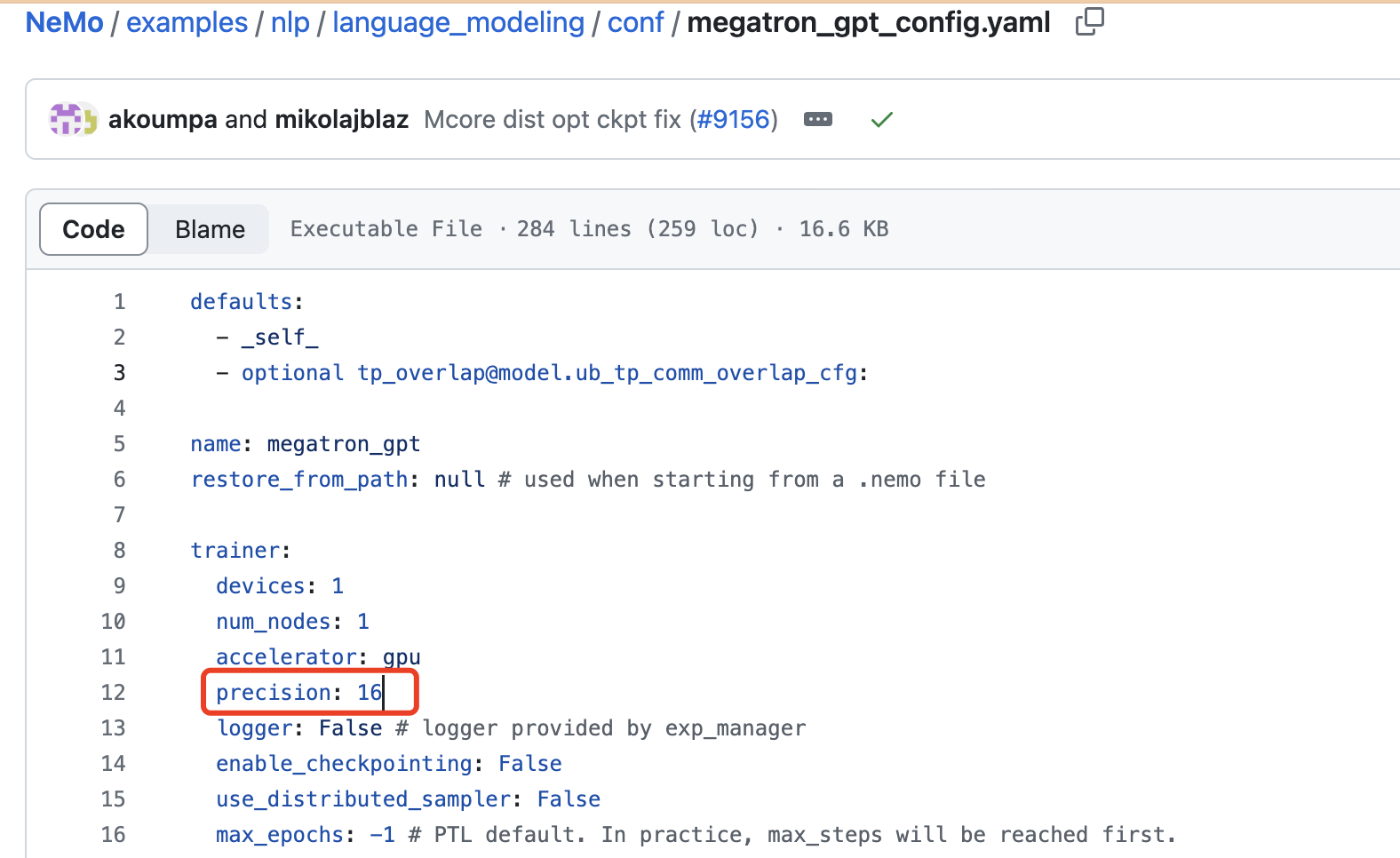Click the '284 lines (259 loc)' file info
1400x858 pixels.
tap(638, 229)
